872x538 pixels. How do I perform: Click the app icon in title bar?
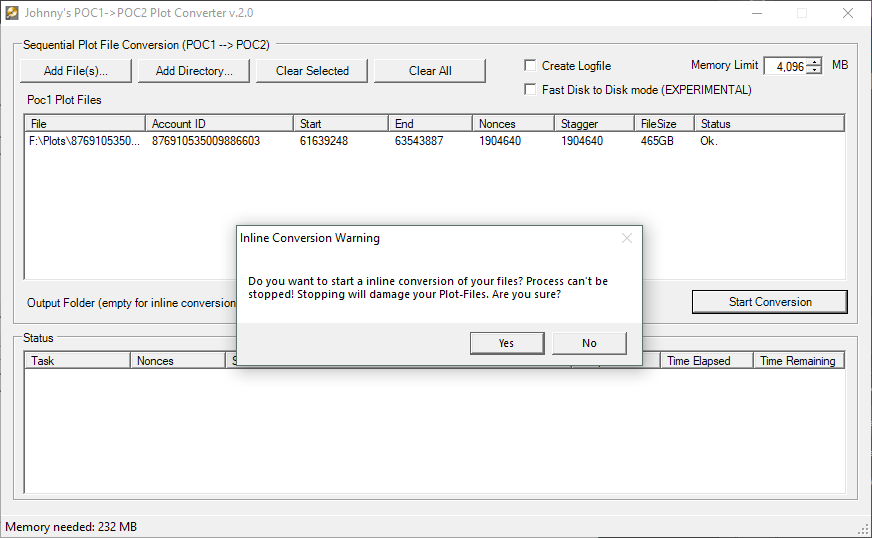pyautogui.click(x=12, y=13)
